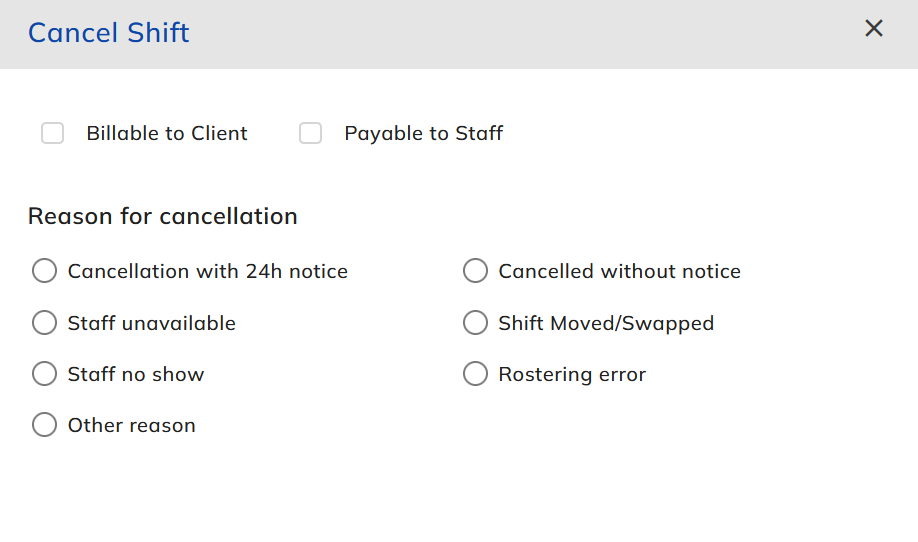Click the 'Cancel Shift' dialog title
Viewport: 918px width, 542px height.
click(x=108, y=33)
